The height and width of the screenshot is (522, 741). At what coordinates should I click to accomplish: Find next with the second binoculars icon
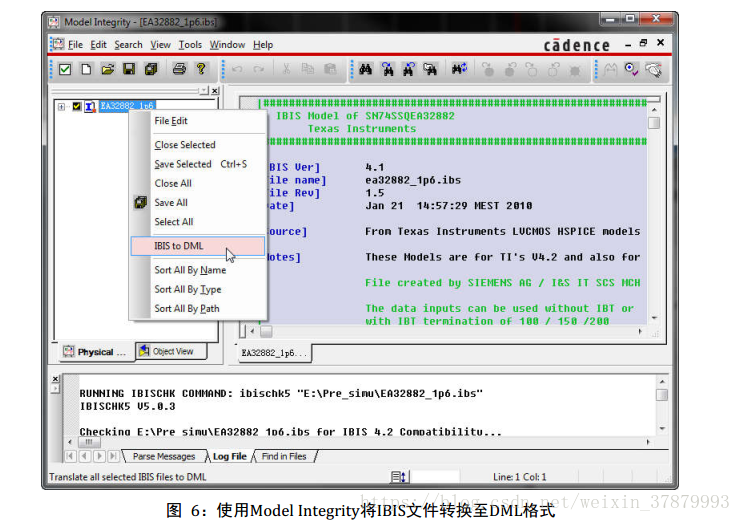coord(388,69)
